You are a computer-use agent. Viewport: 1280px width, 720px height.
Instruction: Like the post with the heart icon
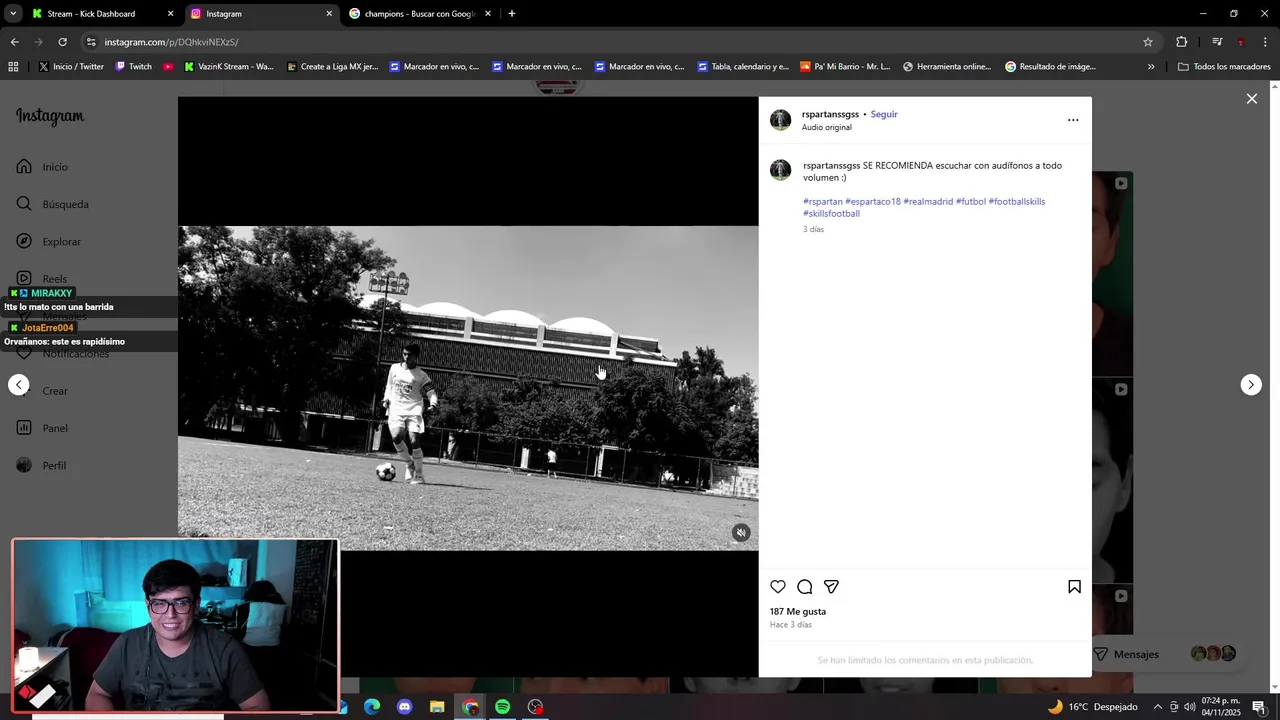pyautogui.click(x=778, y=587)
